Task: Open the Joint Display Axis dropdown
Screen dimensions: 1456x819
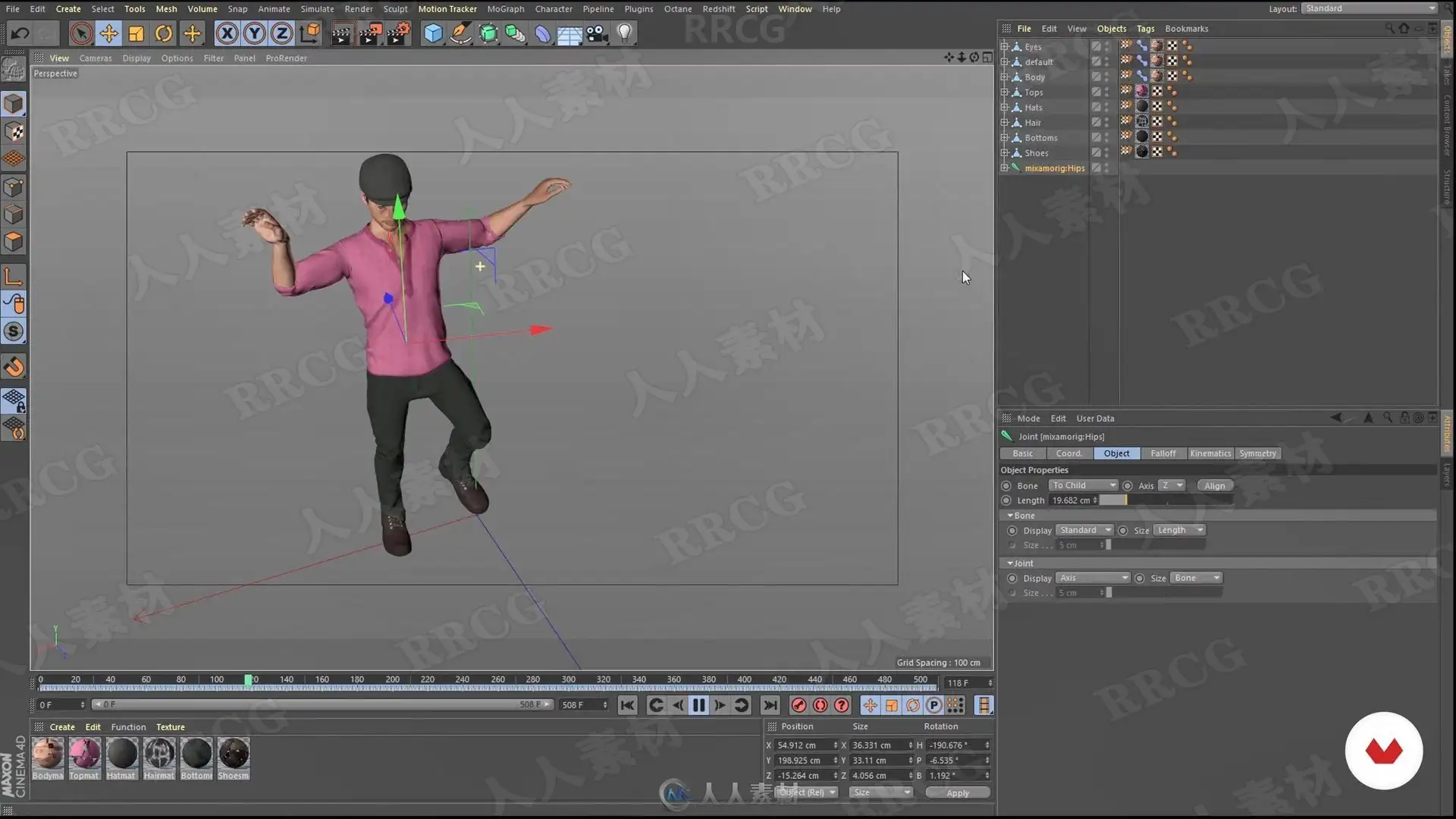Action: pos(1093,578)
